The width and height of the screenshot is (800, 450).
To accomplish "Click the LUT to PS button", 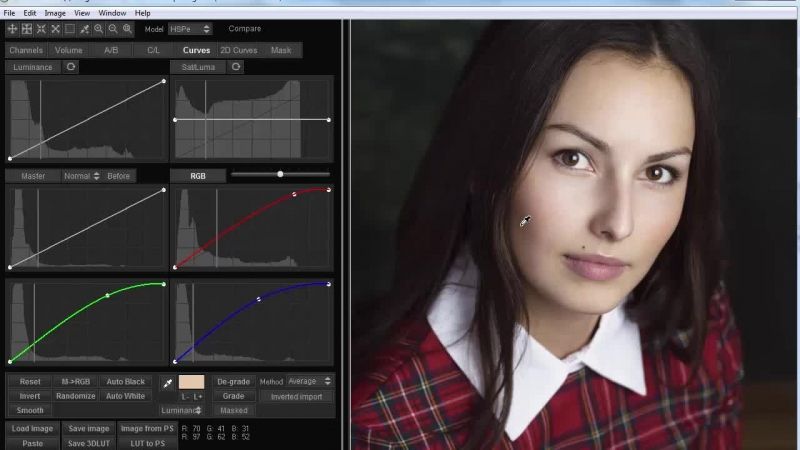I will pyautogui.click(x=147, y=443).
